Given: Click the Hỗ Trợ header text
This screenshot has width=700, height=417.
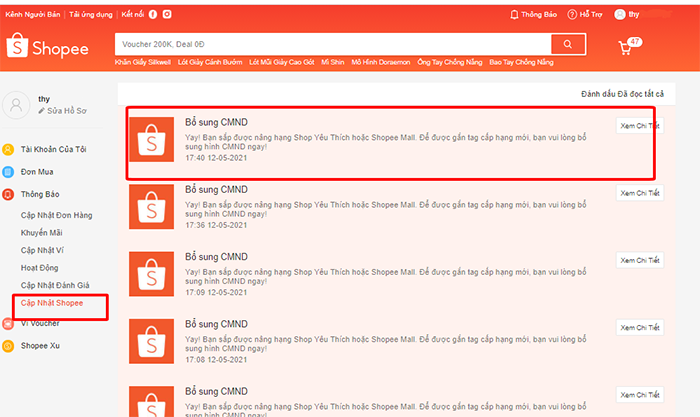Looking at the screenshot, I should click(x=591, y=15).
